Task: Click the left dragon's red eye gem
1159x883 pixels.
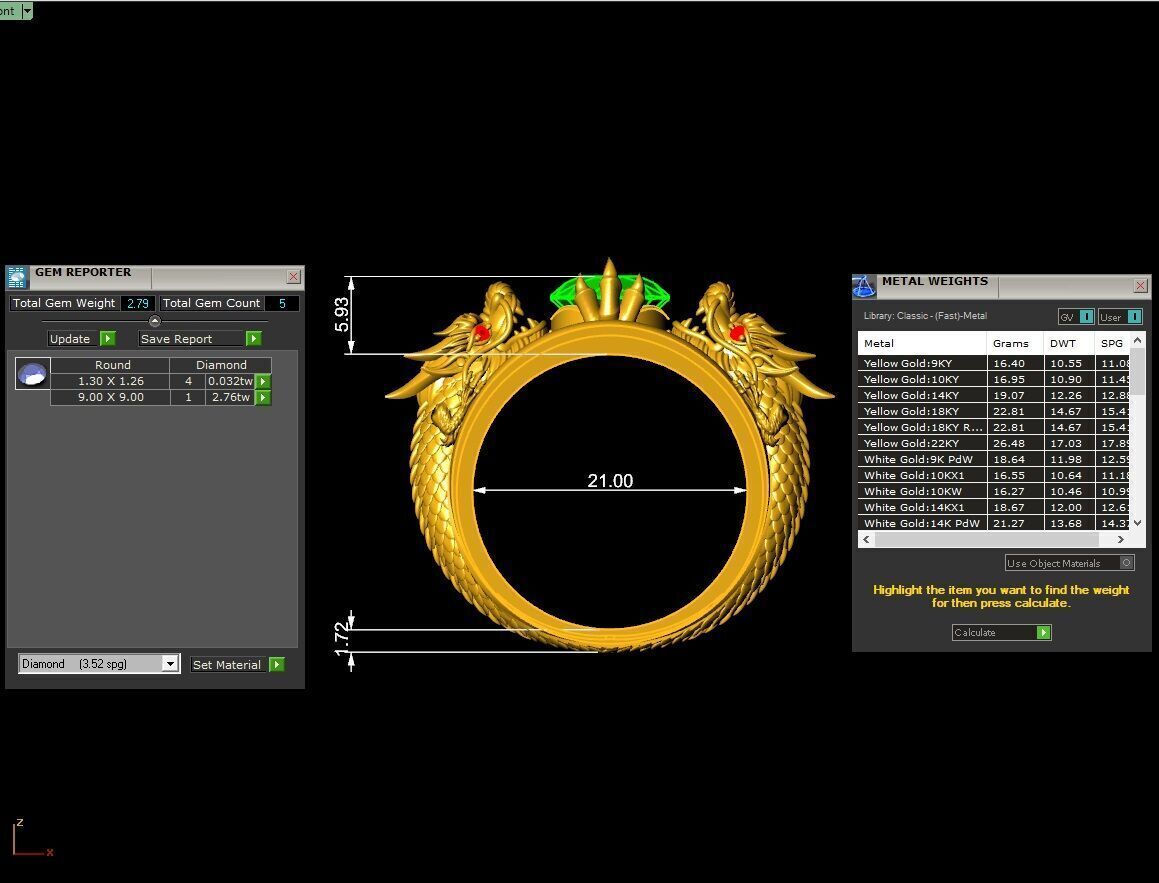Action: pyautogui.click(x=480, y=332)
